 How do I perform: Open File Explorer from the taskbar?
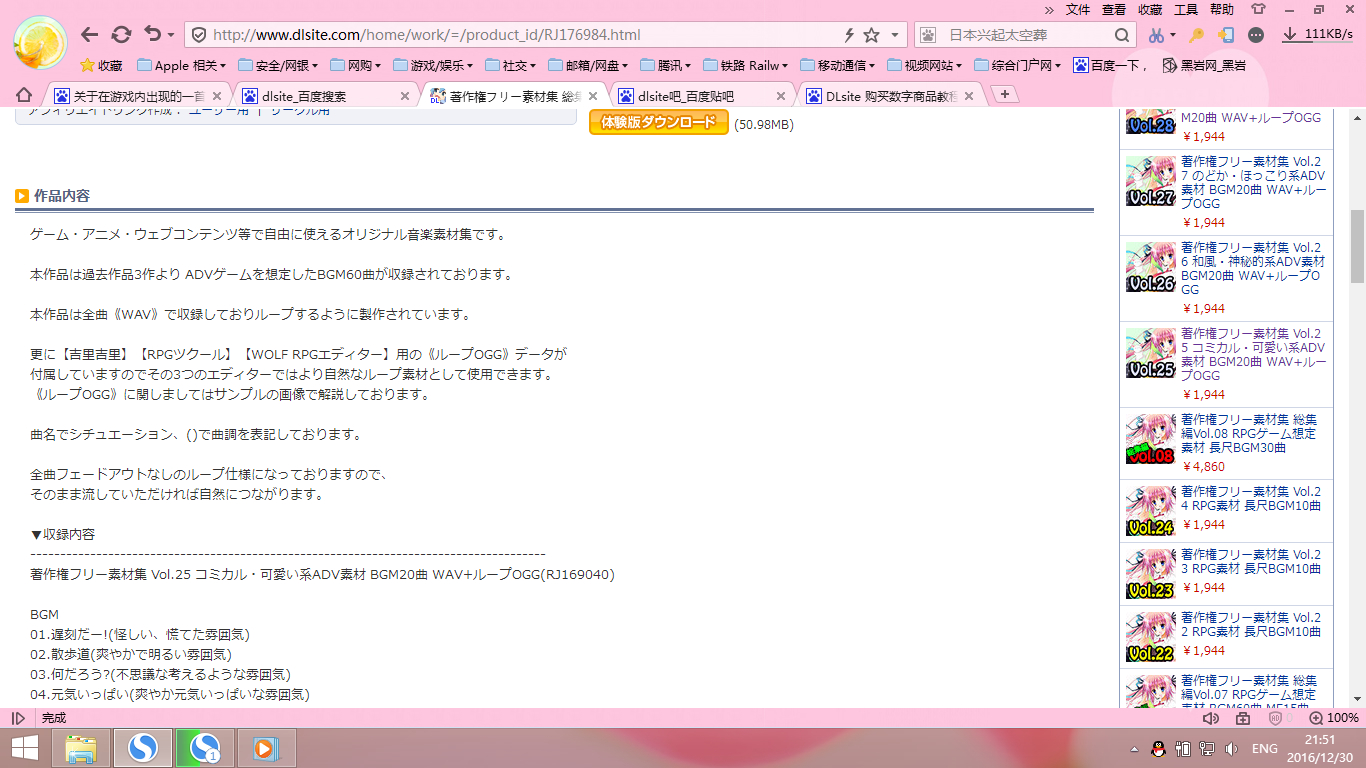pyautogui.click(x=81, y=748)
